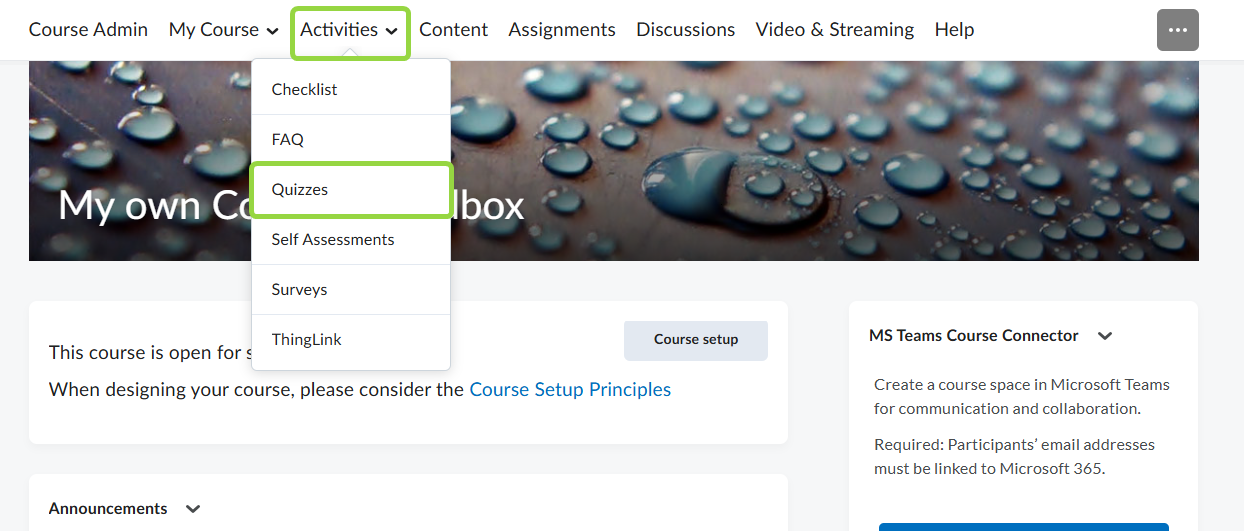
Task: Follow the Course Setup Principles link
Action: point(570,389)
